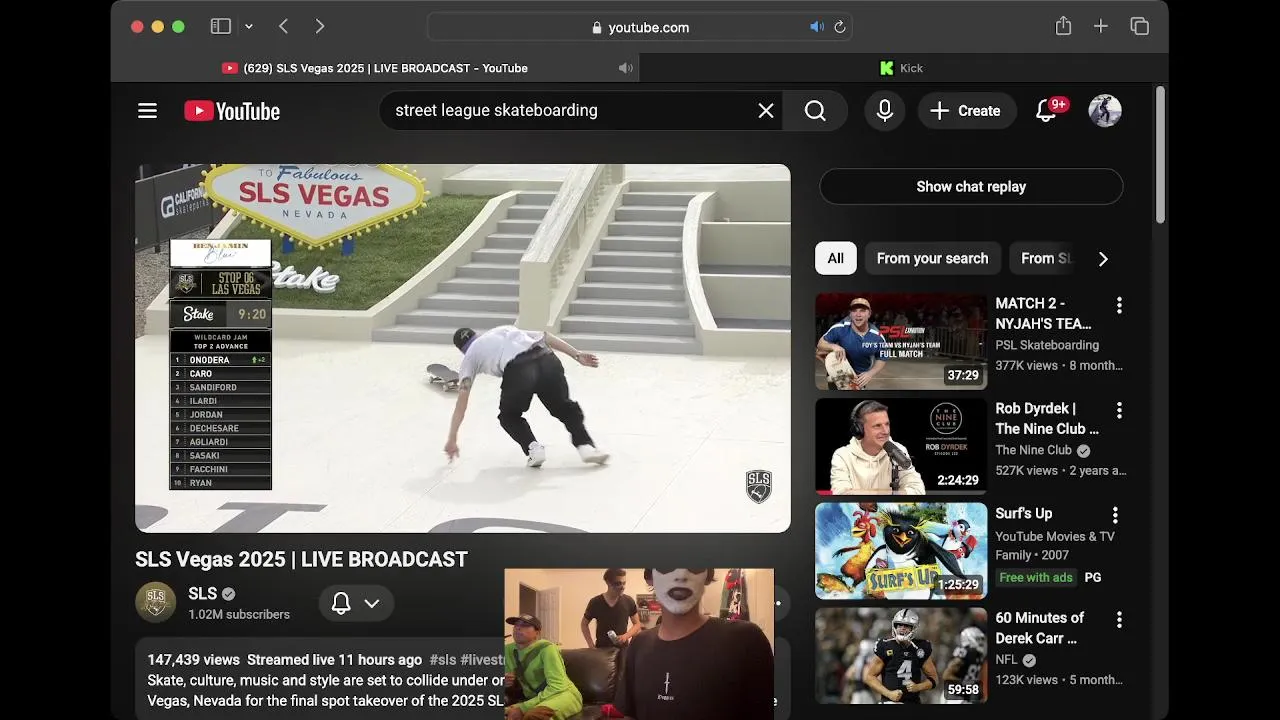Open the notifications bell with 9+ badge
The height and width of the screenshot is (720, 1280).
tap(1046, 111)
